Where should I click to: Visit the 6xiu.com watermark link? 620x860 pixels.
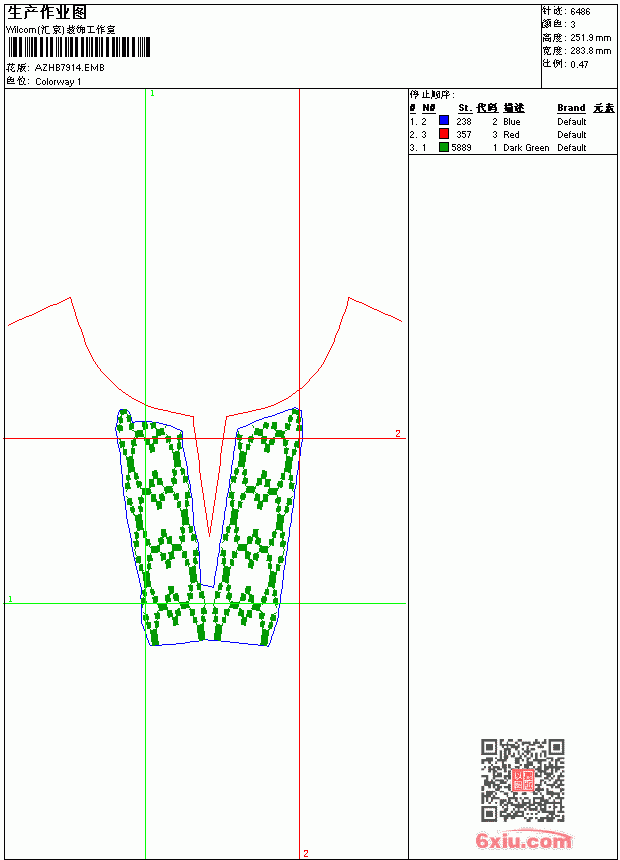523,840
